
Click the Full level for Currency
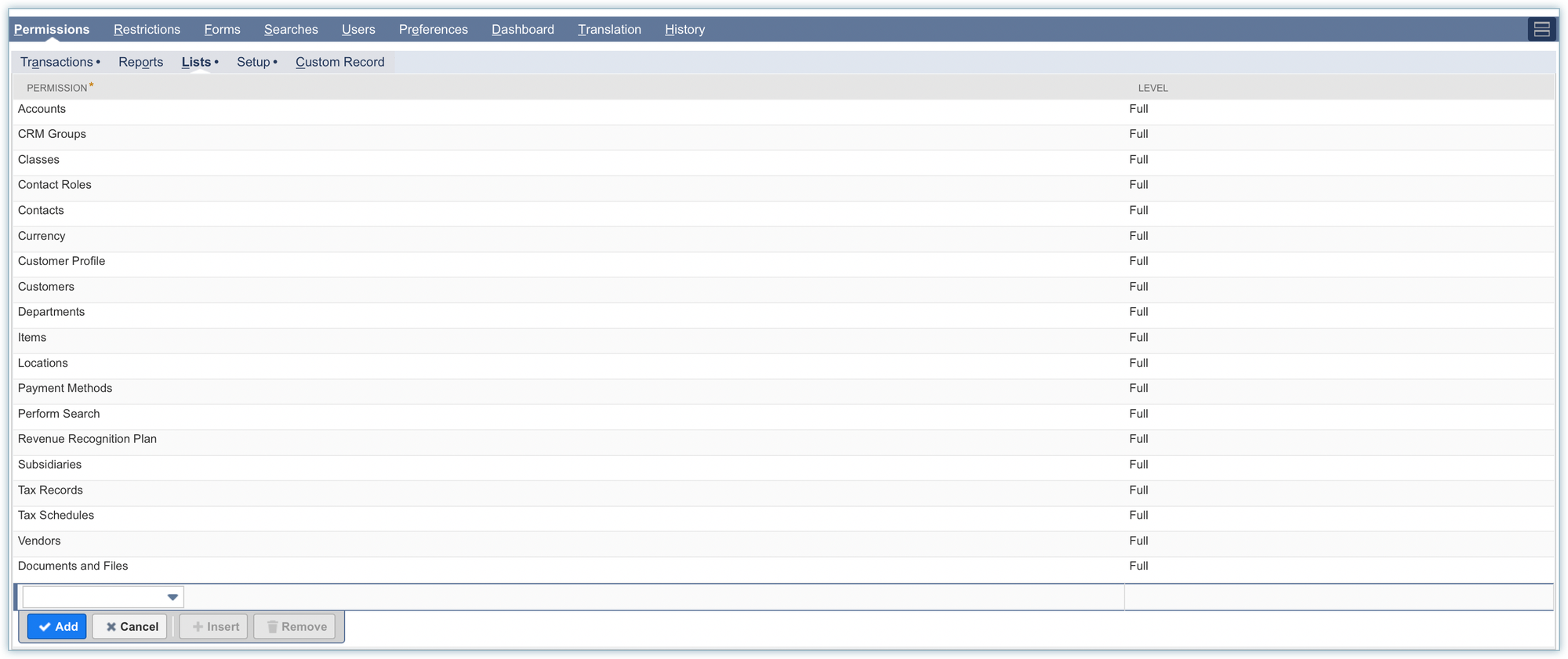pyautogui.click(x=1138, y=236)
